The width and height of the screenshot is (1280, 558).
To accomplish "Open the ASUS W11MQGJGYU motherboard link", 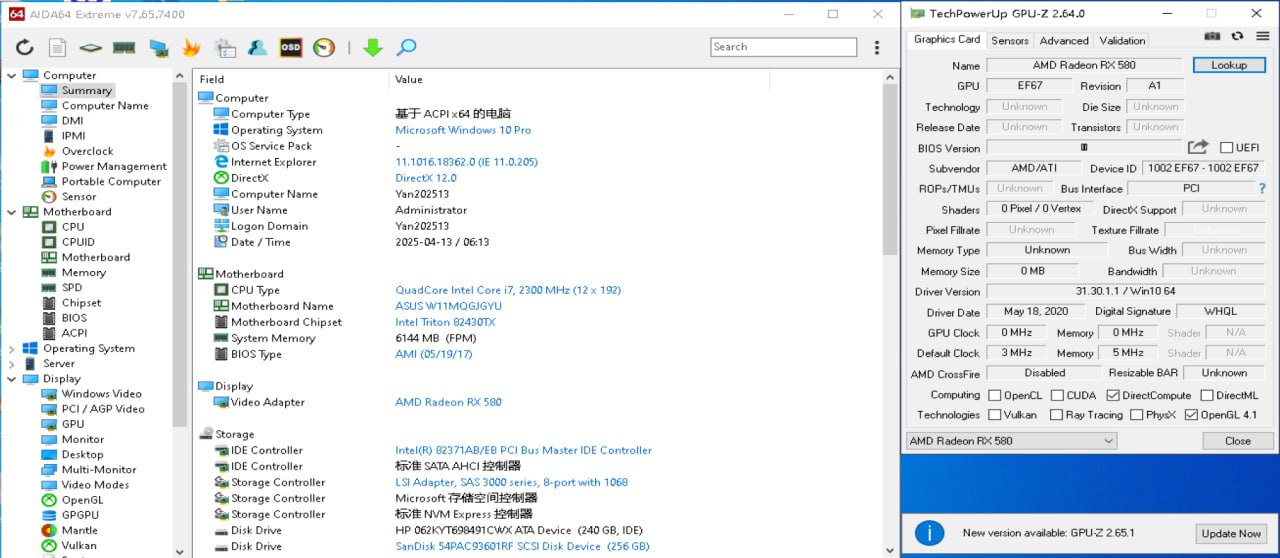I will click(x=448, y=306).
